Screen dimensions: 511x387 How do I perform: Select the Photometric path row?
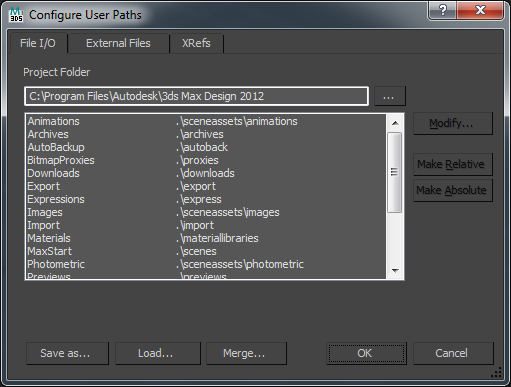206,264
